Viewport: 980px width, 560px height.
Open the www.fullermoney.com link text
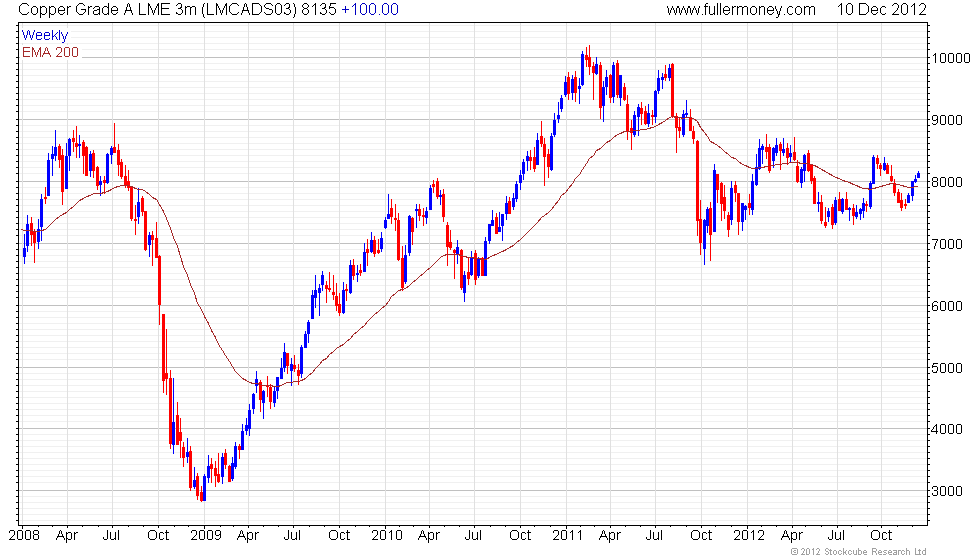tap(741, 9)
